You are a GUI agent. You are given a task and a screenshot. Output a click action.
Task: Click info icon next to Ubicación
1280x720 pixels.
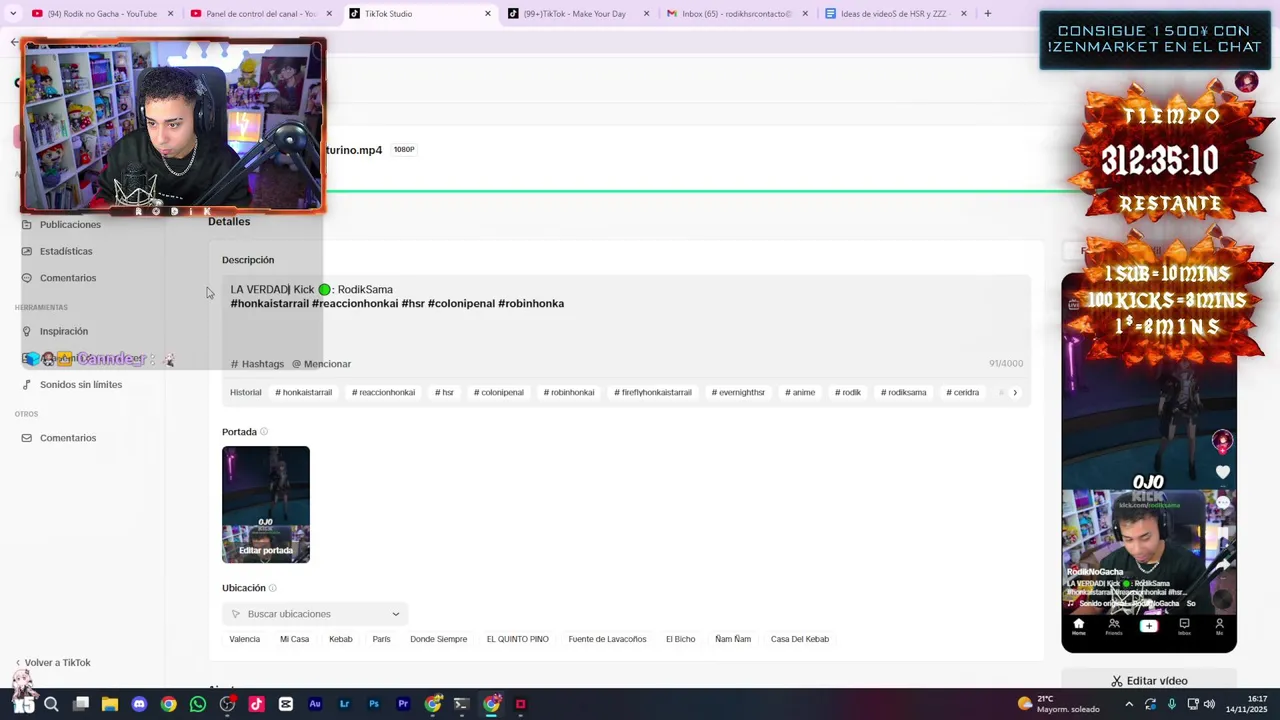tap(272, 588)
